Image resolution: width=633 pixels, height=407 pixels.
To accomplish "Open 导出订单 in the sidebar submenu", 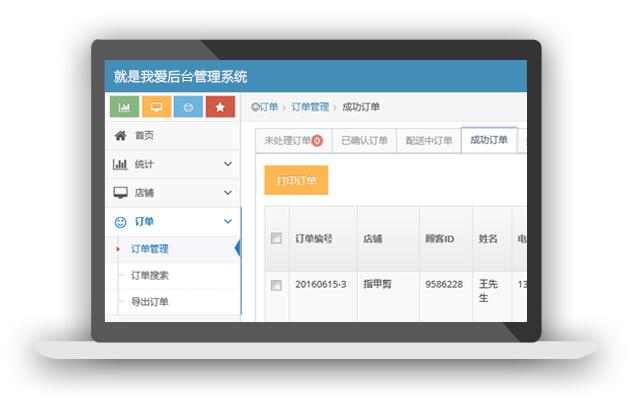I will pyautogui.click(x=150, y=302).
